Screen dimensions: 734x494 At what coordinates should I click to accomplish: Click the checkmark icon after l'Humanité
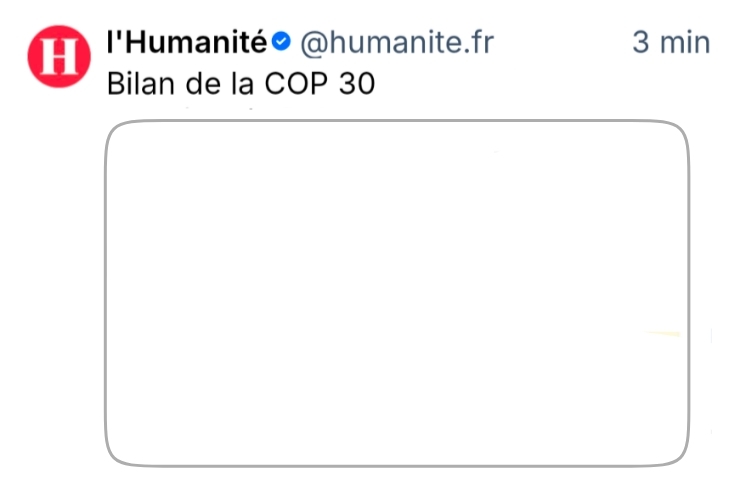(281, 42)
